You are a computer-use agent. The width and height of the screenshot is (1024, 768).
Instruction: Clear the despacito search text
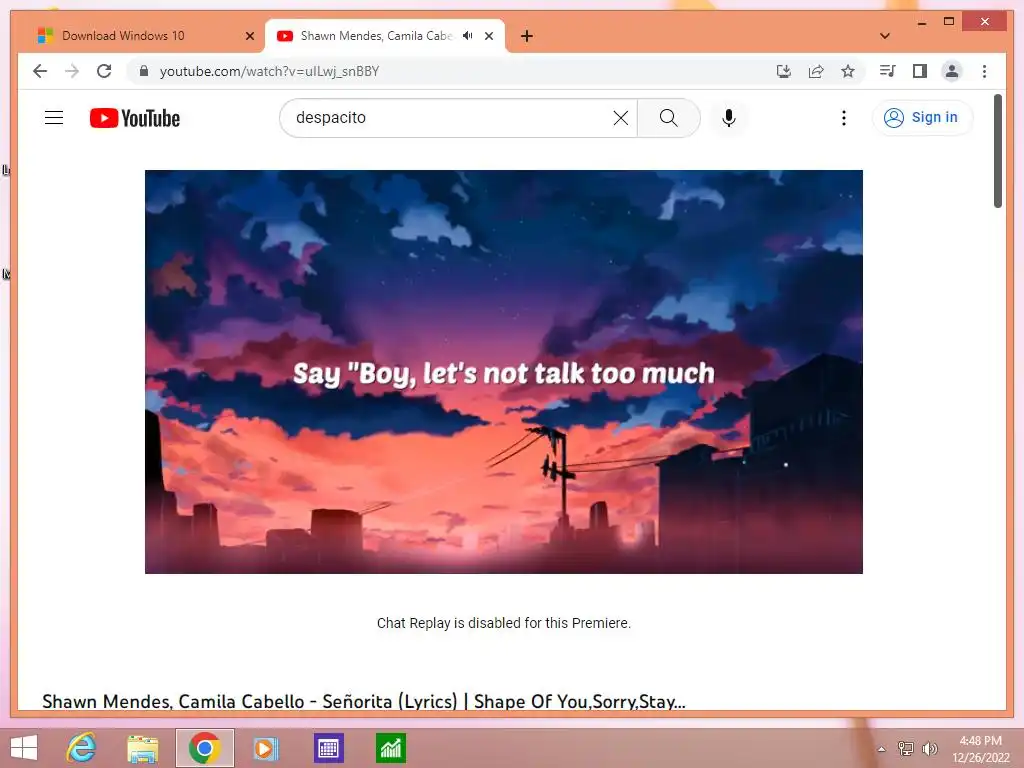coord(620,118)
